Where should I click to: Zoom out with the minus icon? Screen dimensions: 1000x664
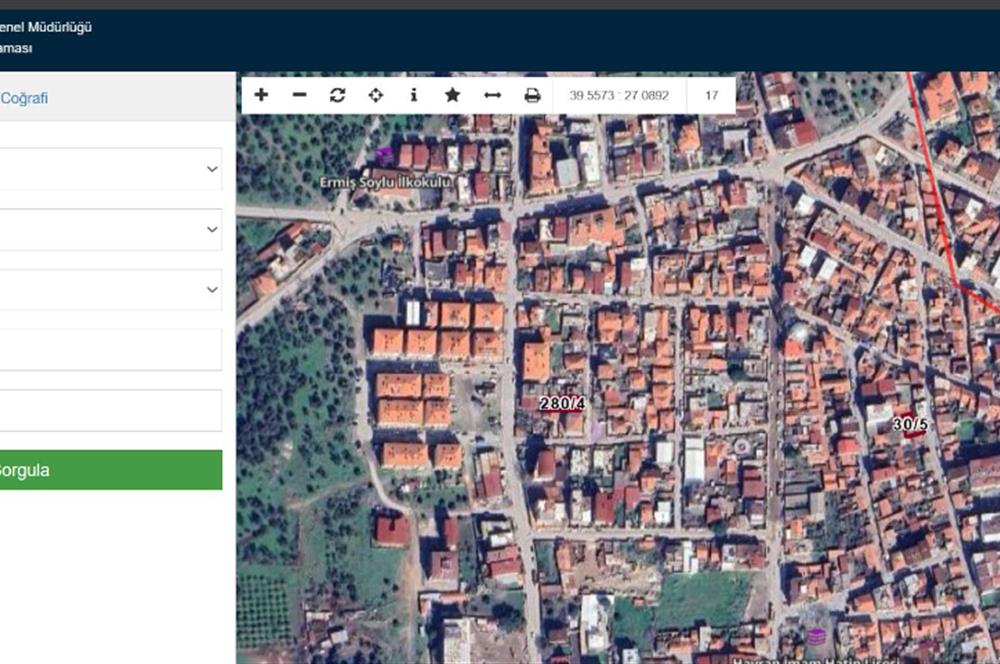299,95
